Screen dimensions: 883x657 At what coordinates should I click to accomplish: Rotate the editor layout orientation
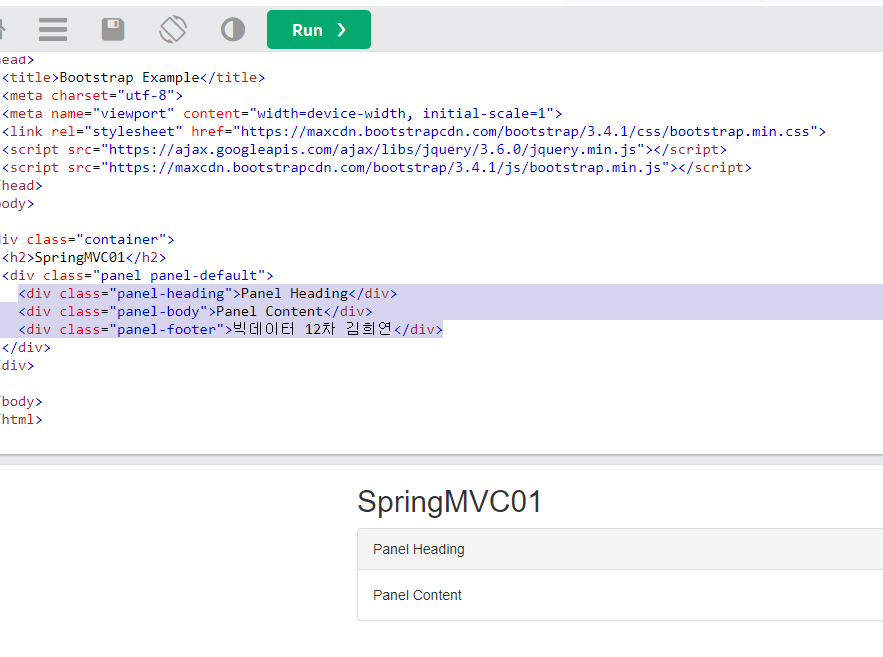pyautogui.click(x=173, y=29)
